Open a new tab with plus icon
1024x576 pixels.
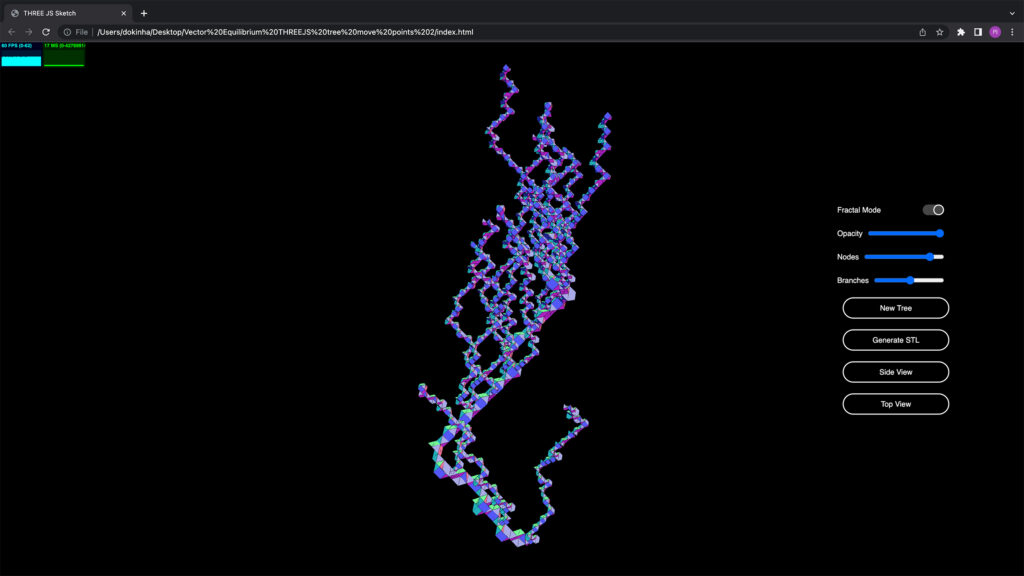pos(144,13)
